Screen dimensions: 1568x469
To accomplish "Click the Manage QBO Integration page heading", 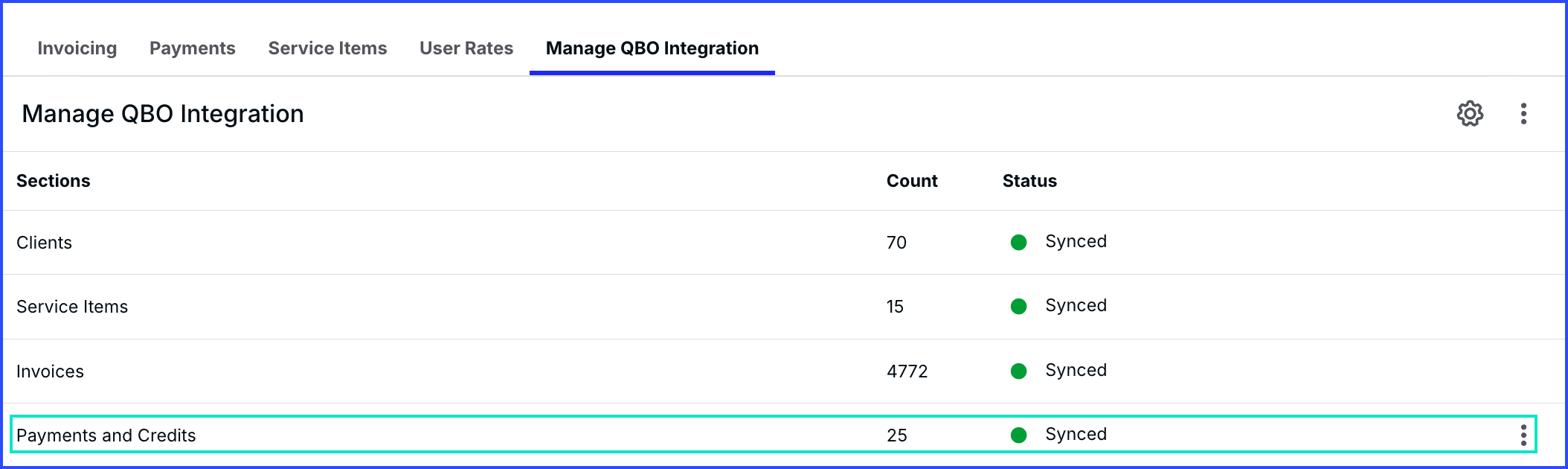I will [x=163, y=114].
